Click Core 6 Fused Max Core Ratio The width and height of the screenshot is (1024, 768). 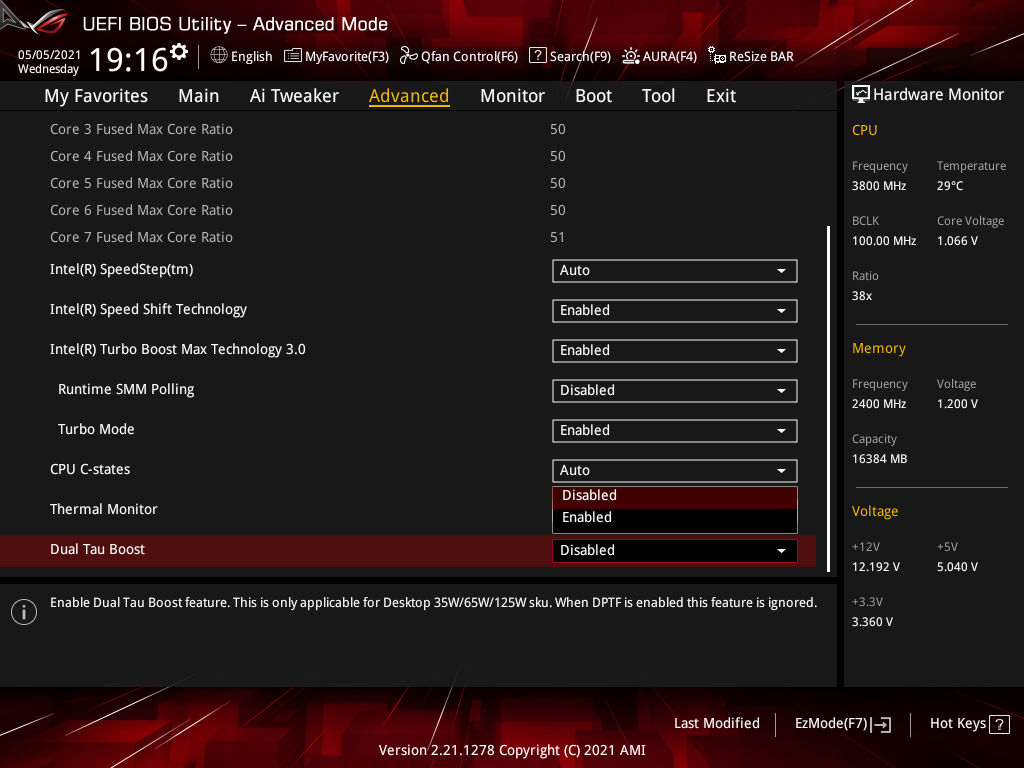coord(141,210)
